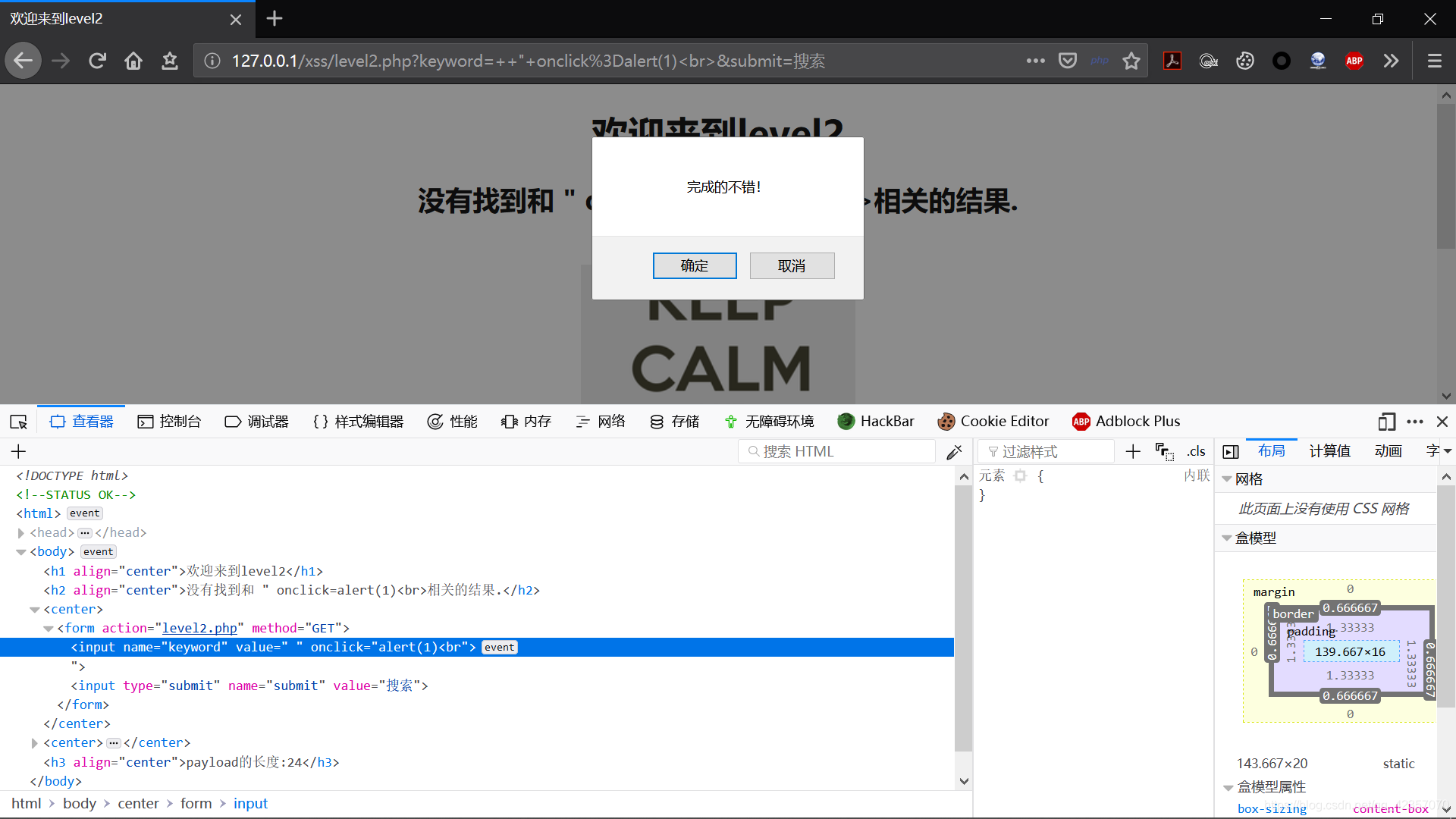Switch to the 控制台 console tab
The width and height of the screenshot is (1456, 819).
[169, 422]
